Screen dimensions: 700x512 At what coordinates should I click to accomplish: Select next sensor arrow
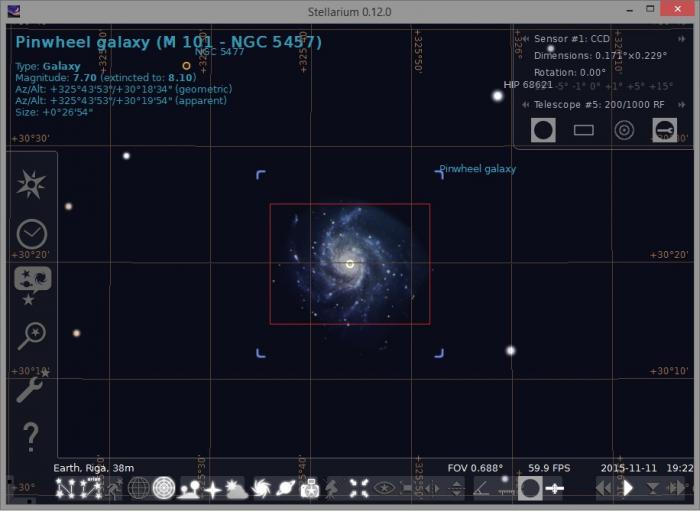(x=681, y=39)
